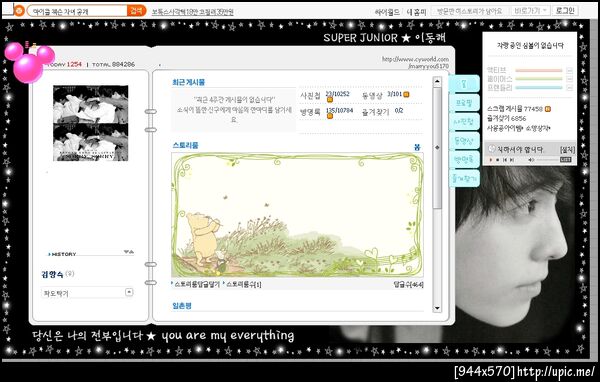Image resolution: width=600 pixels, height=382 pixels.
Task: Click the TODAY 1254 visitor count
Action: pos(64,64)
